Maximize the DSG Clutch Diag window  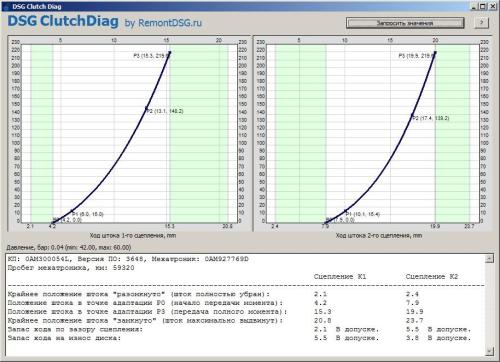(483, 6)
